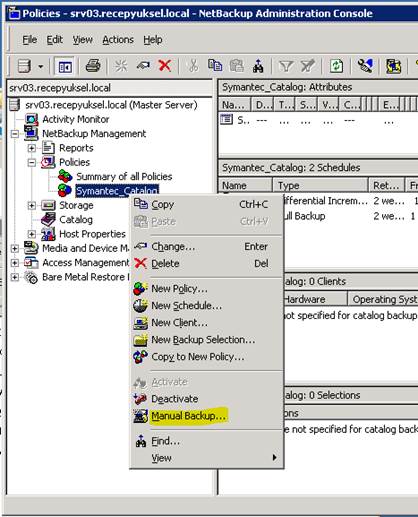Choose Copy from the context menu
The height and width of the screenshot is (517, 418).
click(207, 205)
